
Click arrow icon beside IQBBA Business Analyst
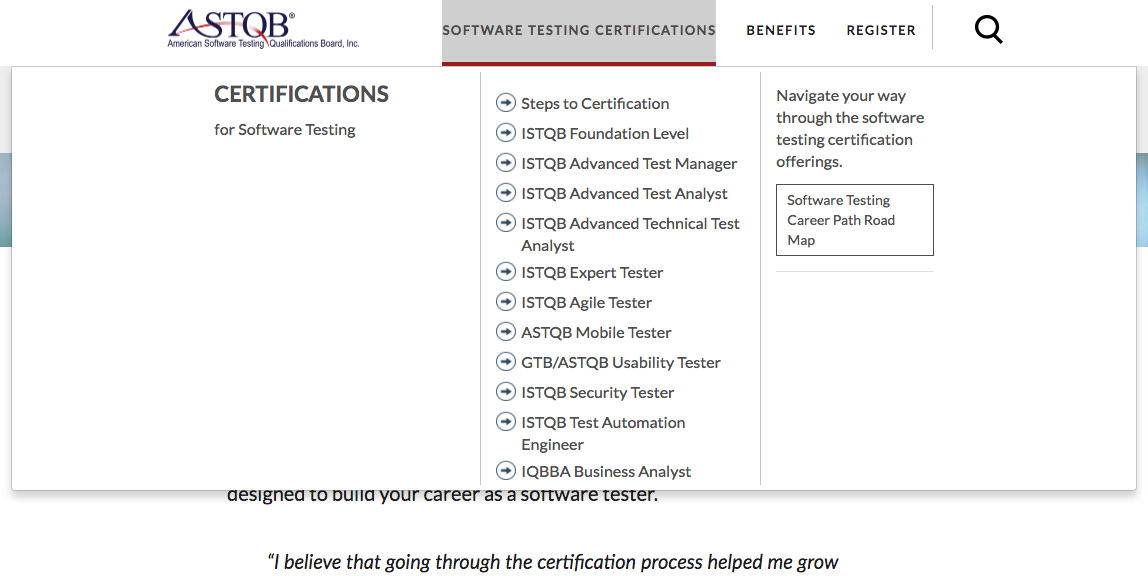click(x=506, y=471)
